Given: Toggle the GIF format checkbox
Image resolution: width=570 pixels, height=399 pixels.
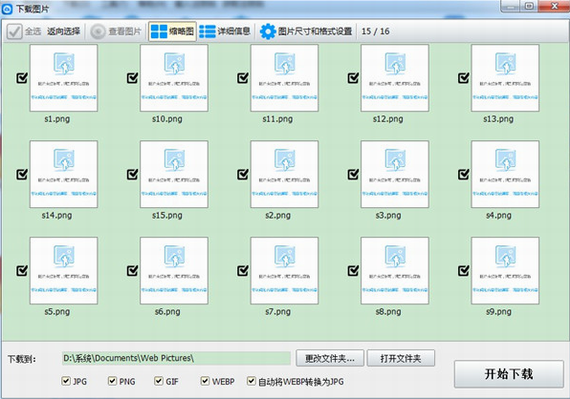Looking at the screenshot, I should (x=158, y=381).
